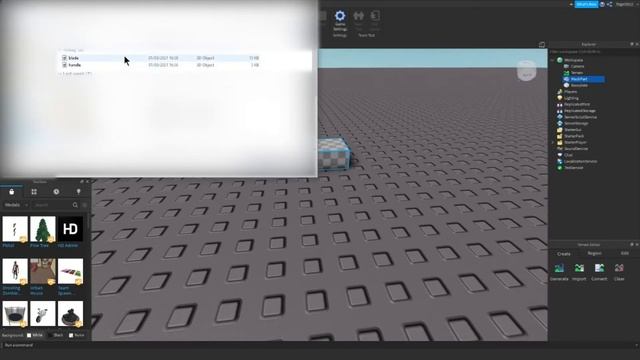
Task: Click the Generate terrain tool
Action: 559,272
